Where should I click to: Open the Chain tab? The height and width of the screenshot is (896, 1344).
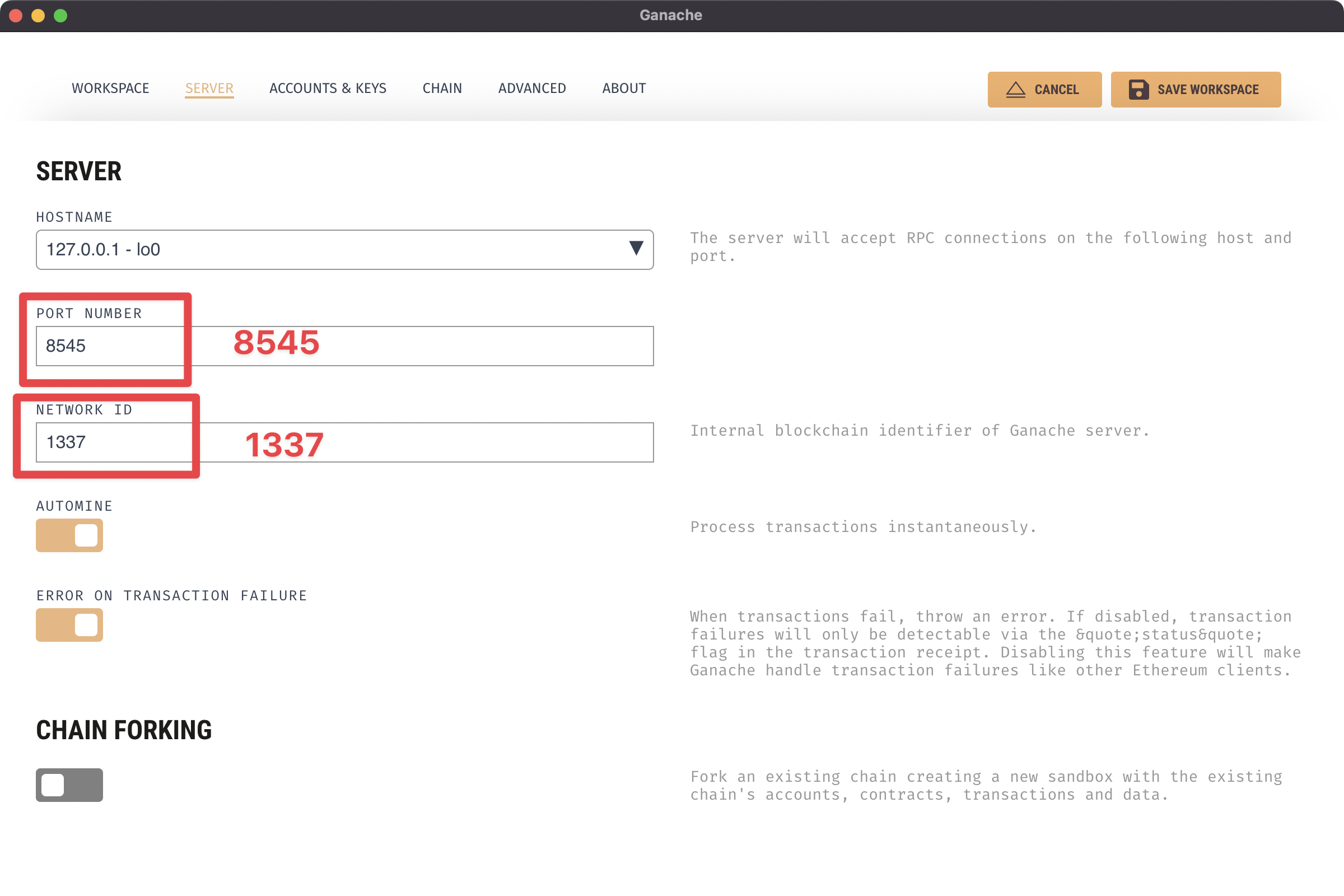coord(442,88)
